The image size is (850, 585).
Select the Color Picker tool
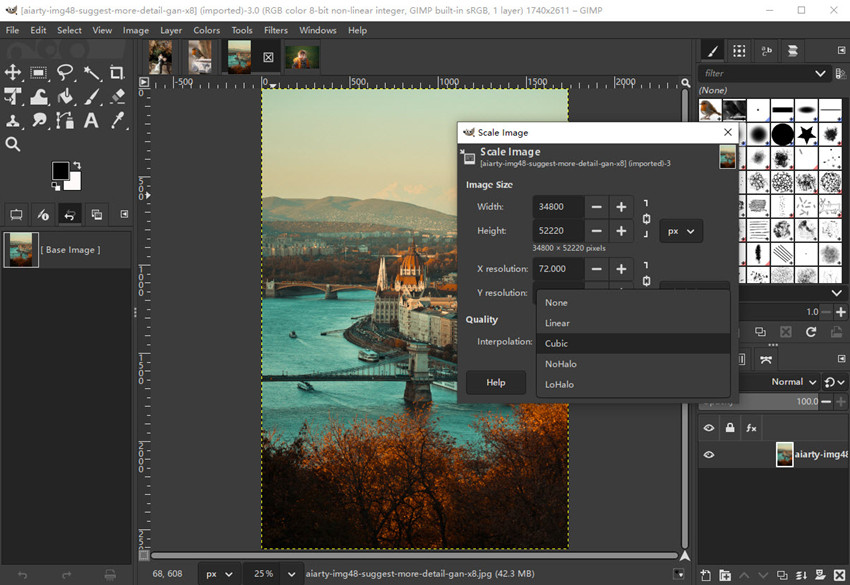click(117, 121)
